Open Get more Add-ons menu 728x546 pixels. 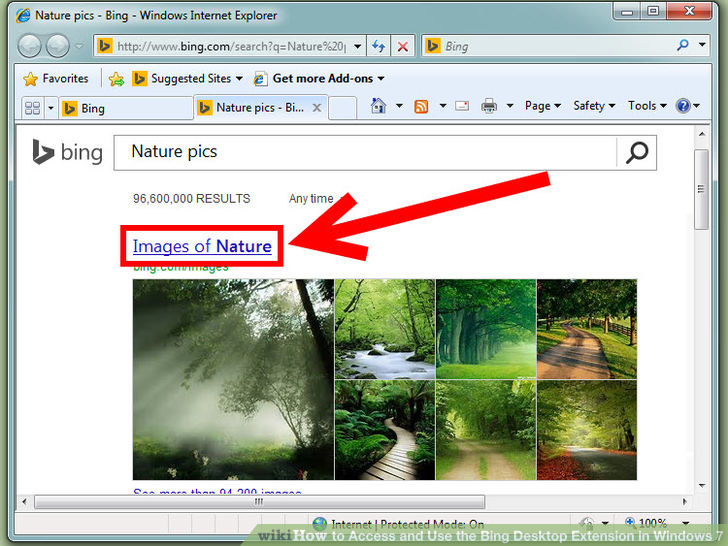[x=319, y=78]
